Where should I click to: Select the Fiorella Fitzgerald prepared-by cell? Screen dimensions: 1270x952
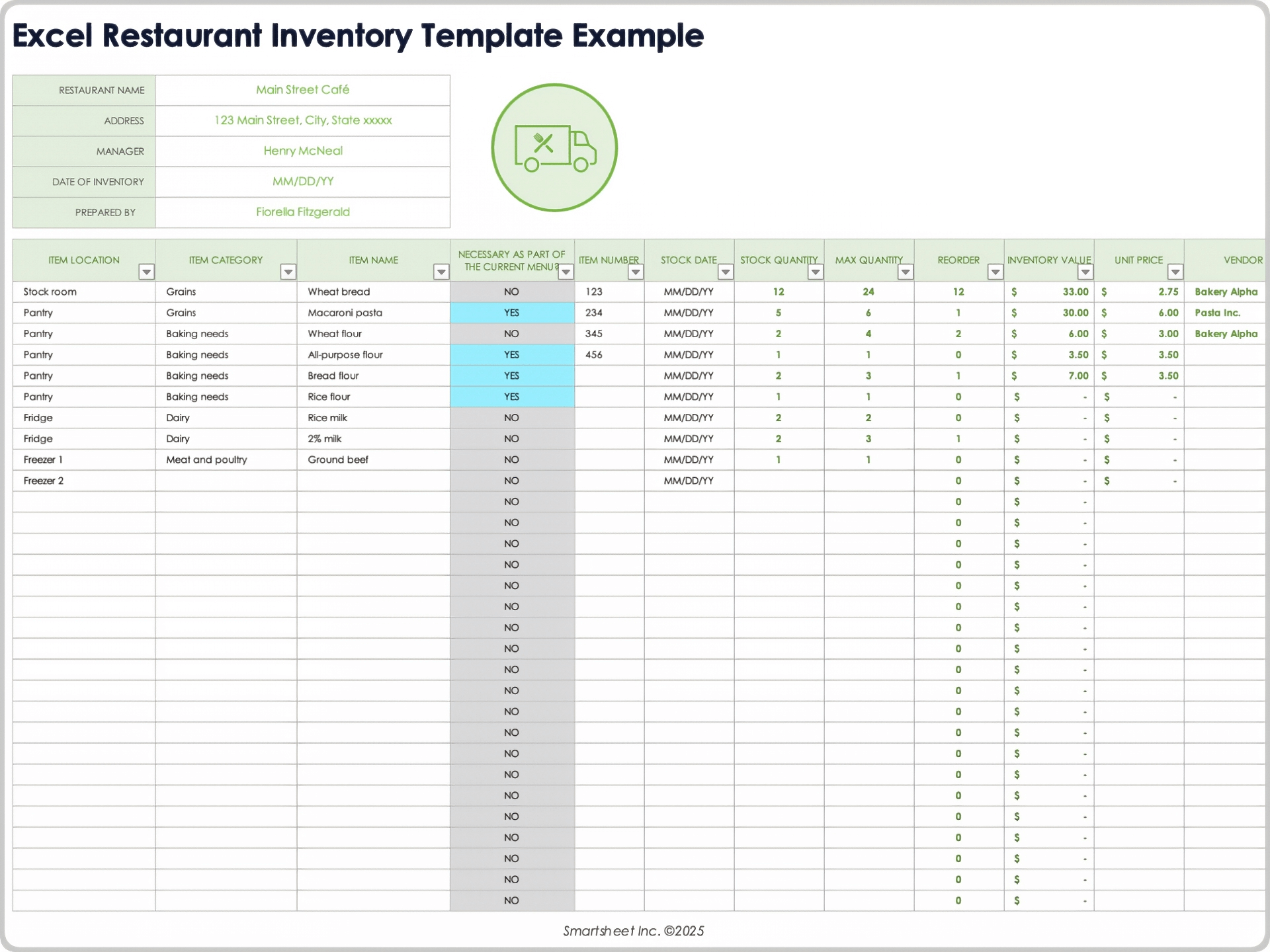(x=302, y=212)
